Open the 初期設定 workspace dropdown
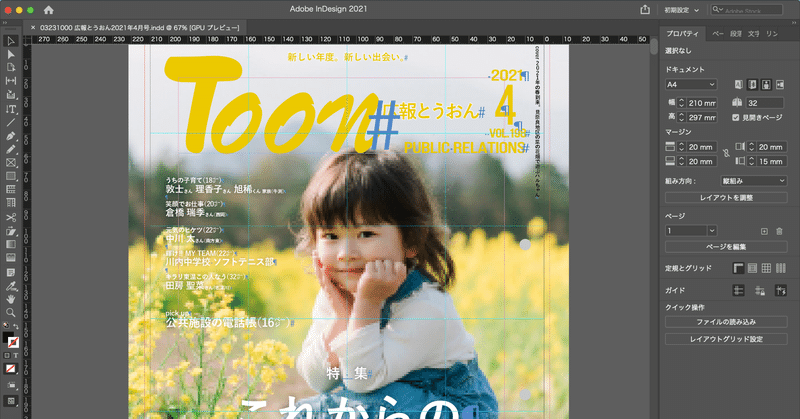The height and width of the screenshot is (419, 800). pyautogui.click(x=682, y=10)
